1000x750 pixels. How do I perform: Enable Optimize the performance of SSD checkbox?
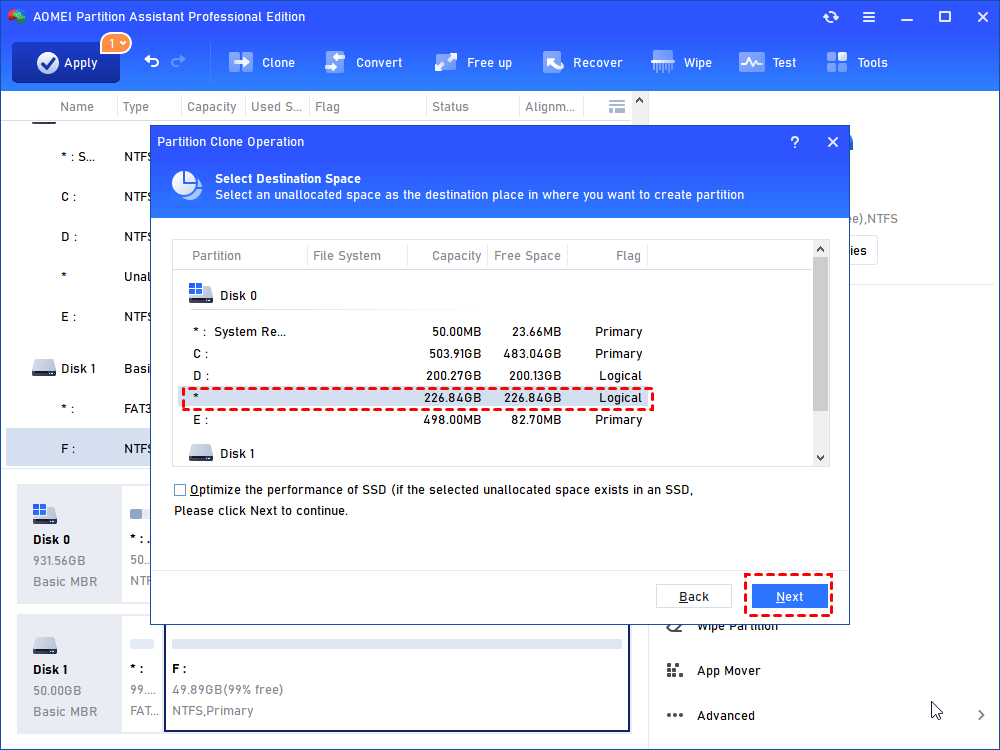pos(180,490)
